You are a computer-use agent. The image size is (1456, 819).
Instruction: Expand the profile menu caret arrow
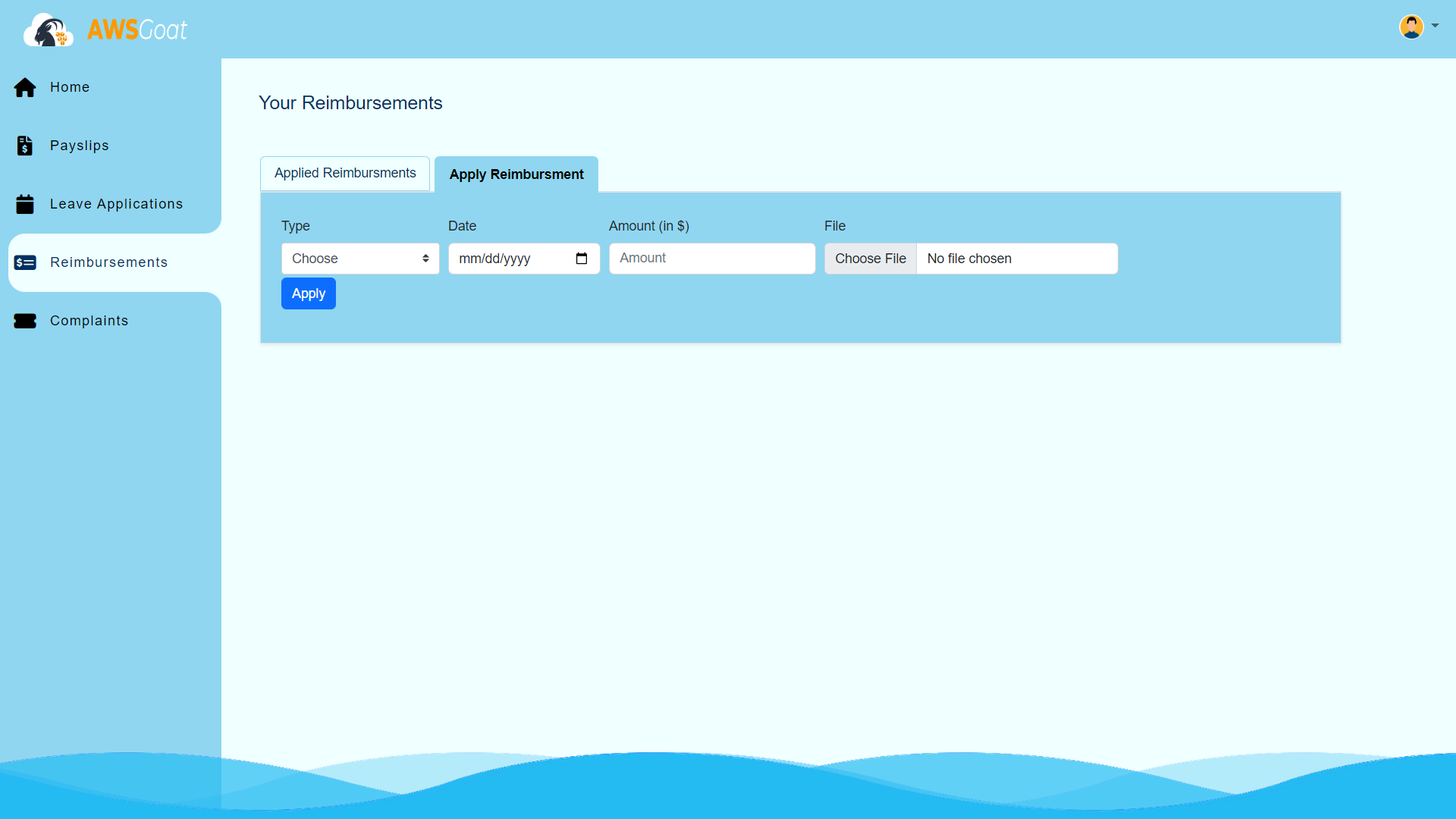[1435, 26]
